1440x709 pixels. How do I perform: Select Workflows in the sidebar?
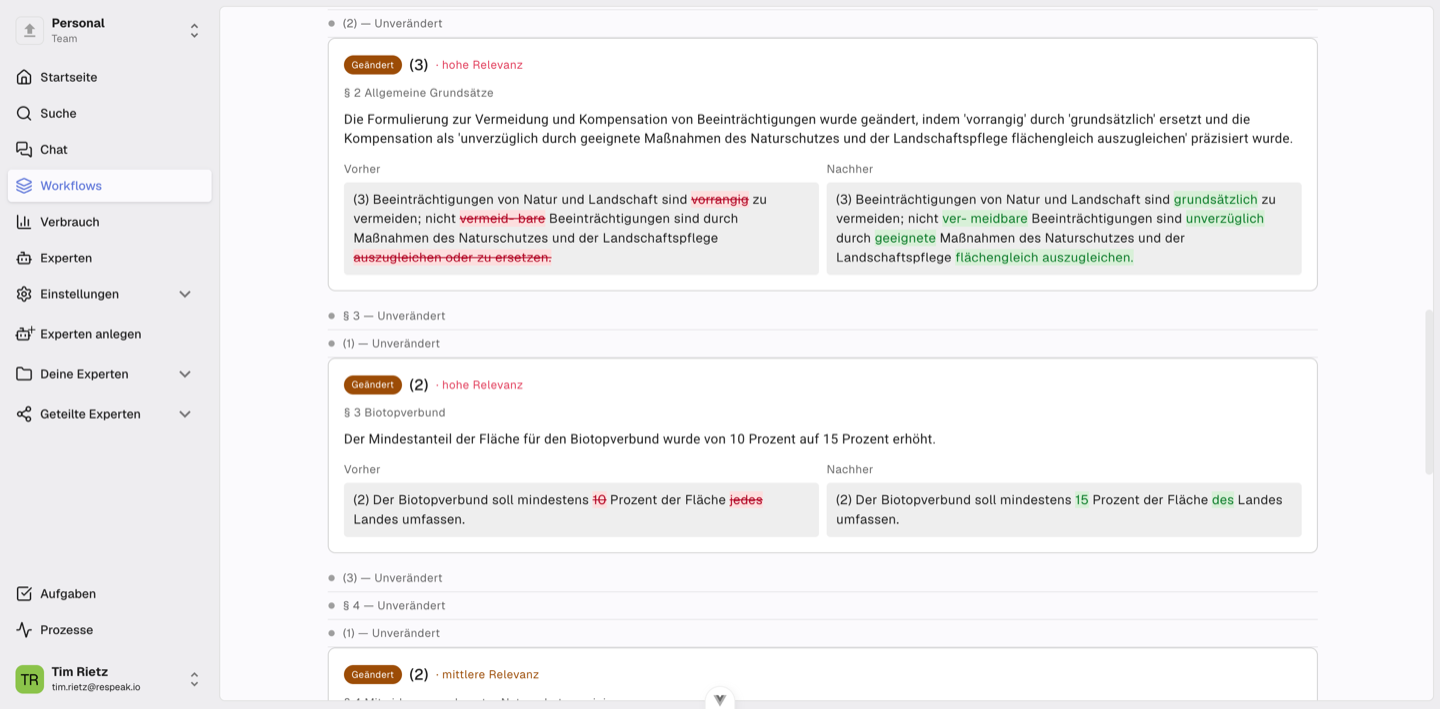coord(110,186)
